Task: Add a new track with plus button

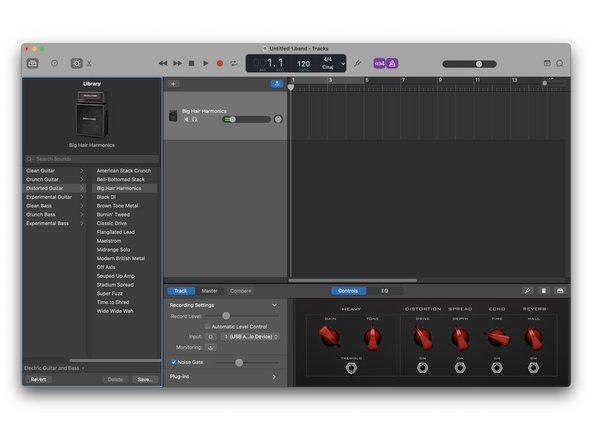Action: coord(173,84)
